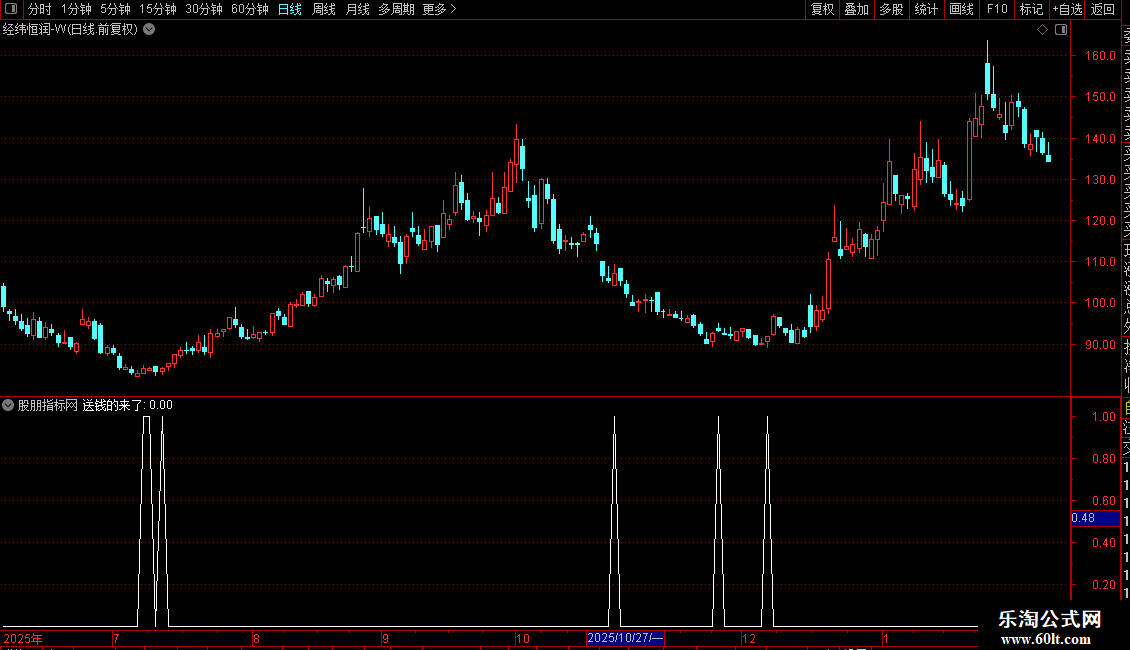This screenshot has height=650, width=1130.
Task: Open the 统计 statistics tool
Action: 926,9
